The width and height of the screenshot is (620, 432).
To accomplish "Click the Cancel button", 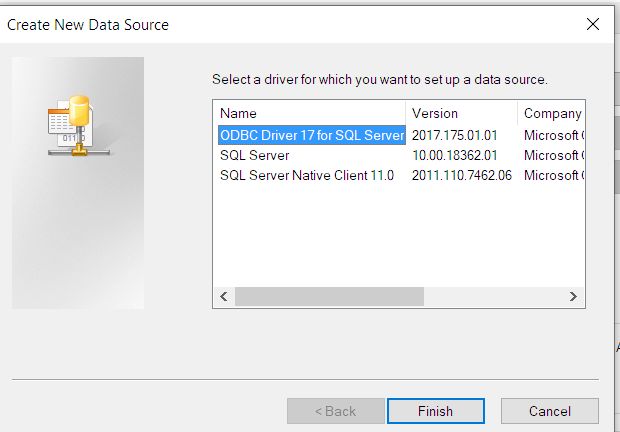I will point(550,411).
